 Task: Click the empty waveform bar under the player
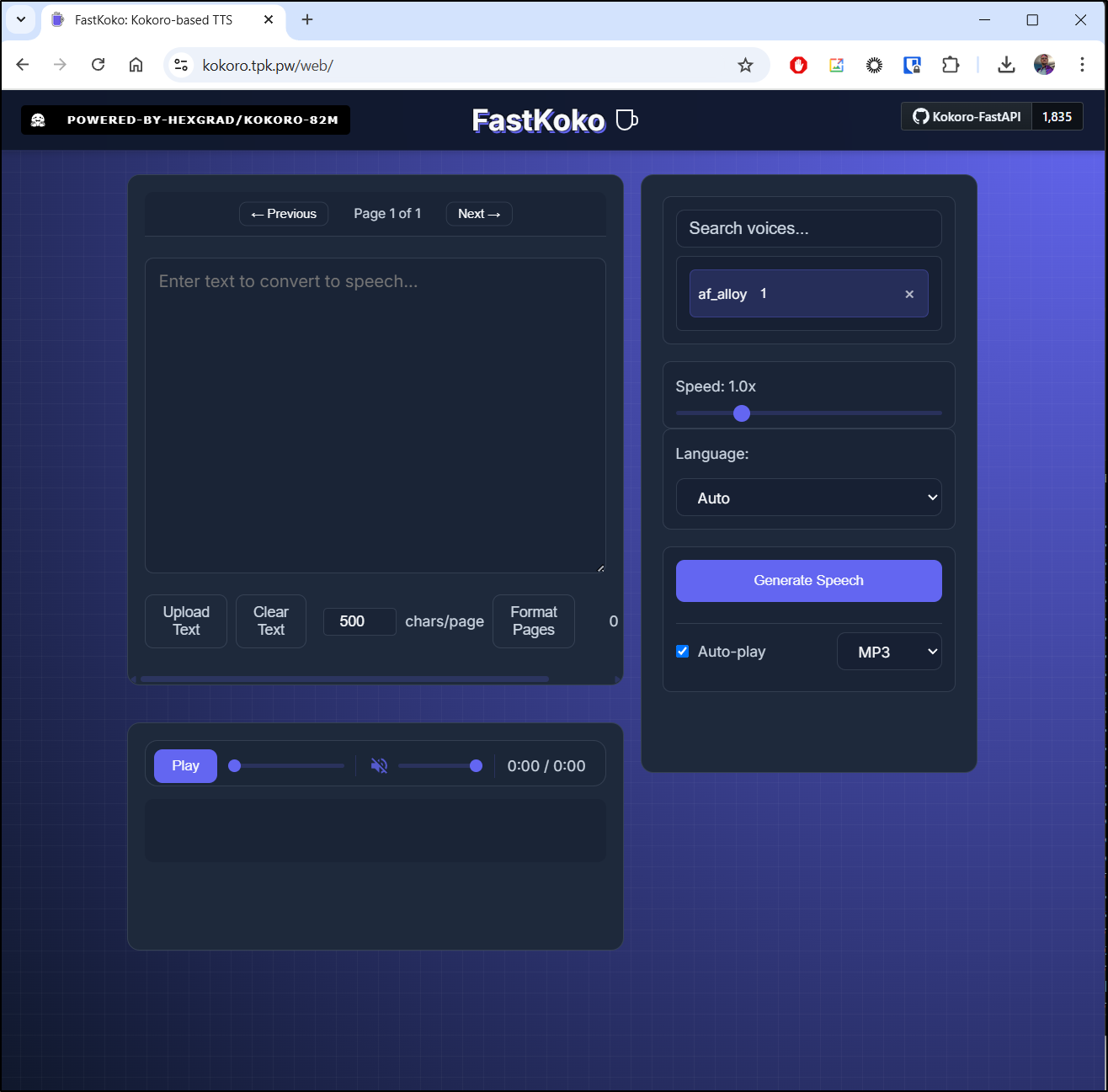(376, 830)
